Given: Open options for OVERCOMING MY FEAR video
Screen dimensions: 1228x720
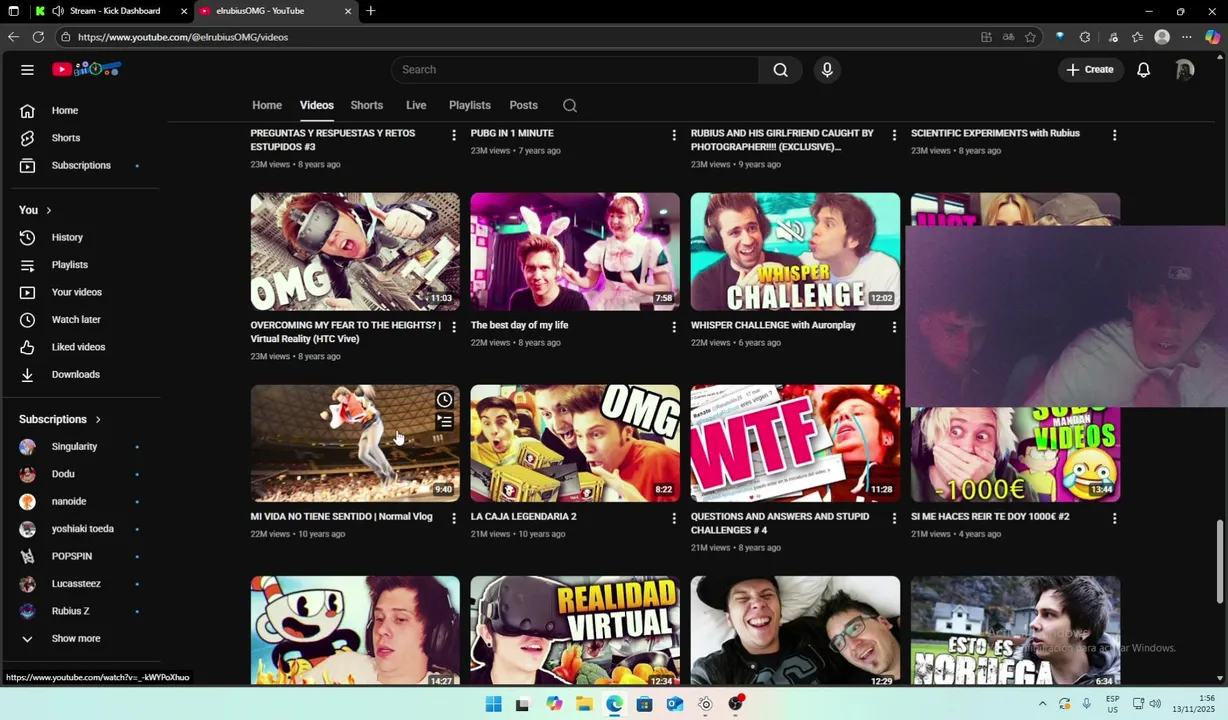Looking at the screenshot, I should (454, 327).
